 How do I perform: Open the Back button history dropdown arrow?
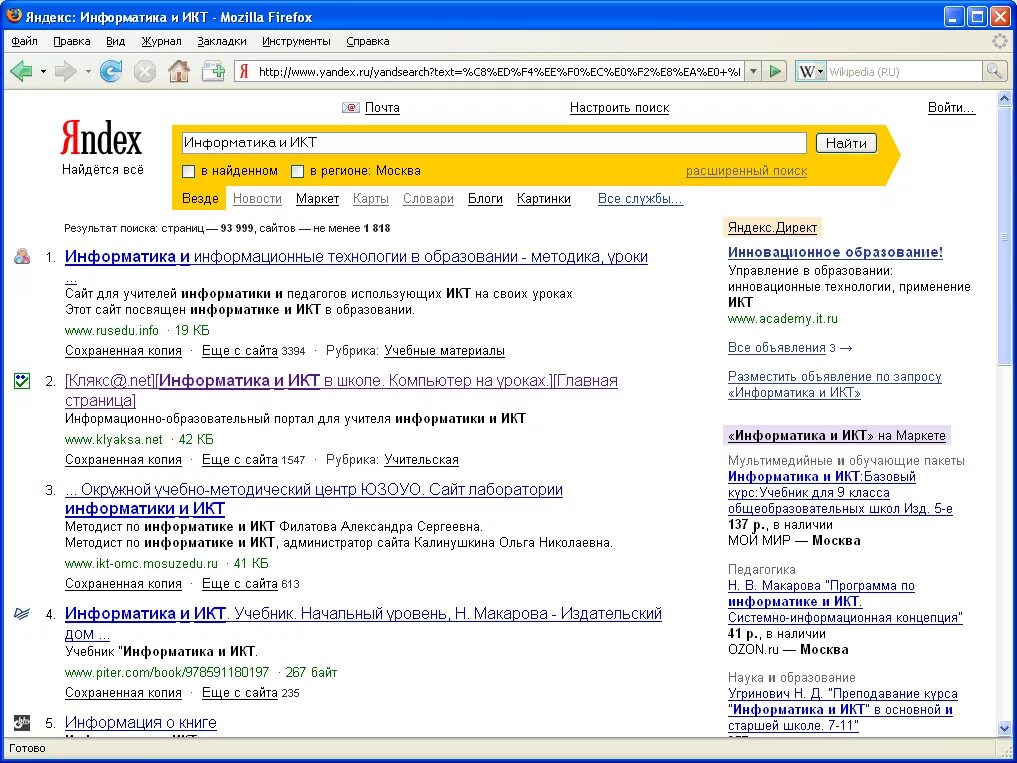pos(43,71)
